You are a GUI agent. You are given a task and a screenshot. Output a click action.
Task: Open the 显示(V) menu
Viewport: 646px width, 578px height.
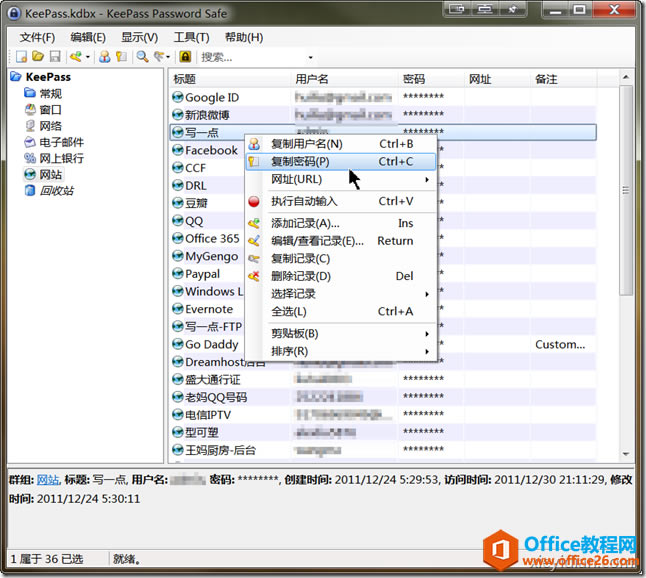point(139,37)
